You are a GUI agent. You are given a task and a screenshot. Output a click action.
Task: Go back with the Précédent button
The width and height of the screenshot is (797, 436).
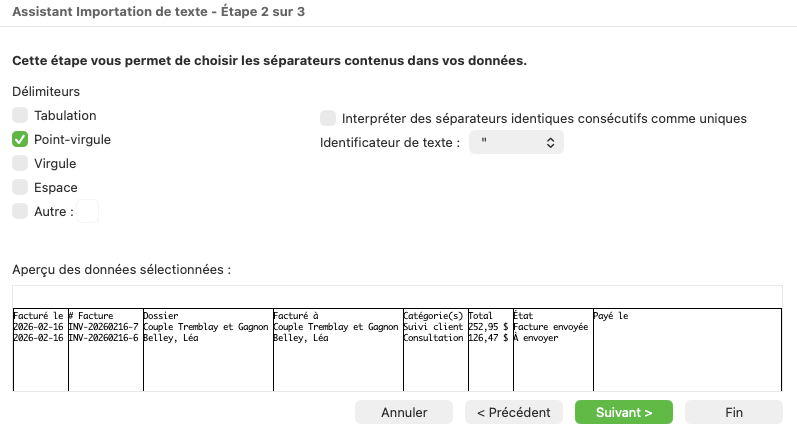point(514,412)
